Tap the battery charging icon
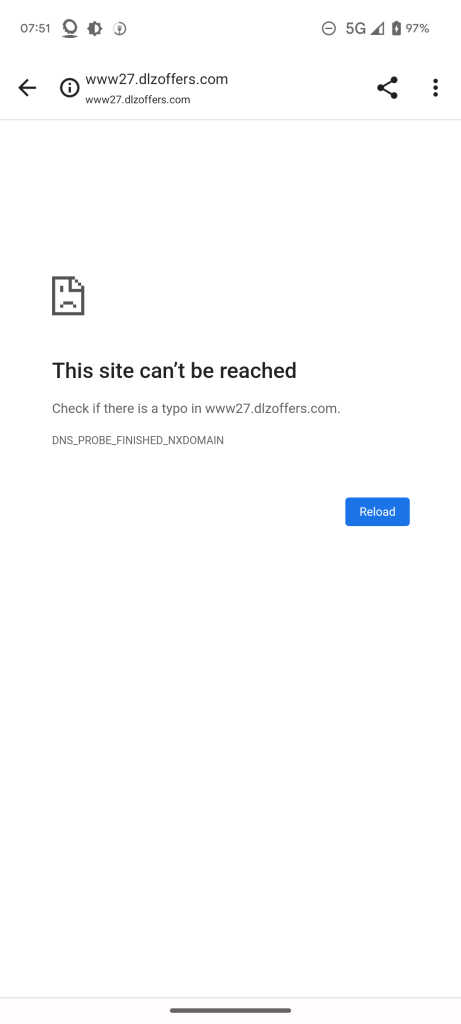The height and width of the screenshot is (1024, 461). point(396,28)
